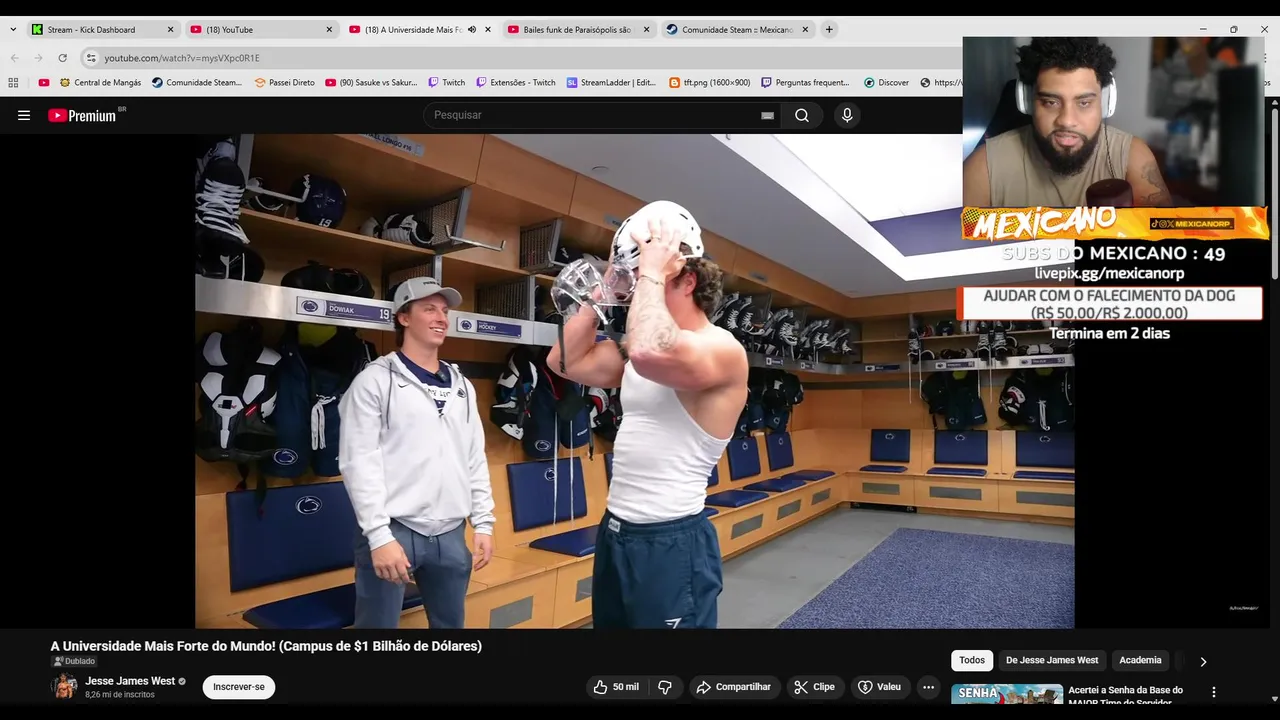Screen dimensions: 1280x720
Task: Click the Compartilhar share button
Action: point(733,687)
